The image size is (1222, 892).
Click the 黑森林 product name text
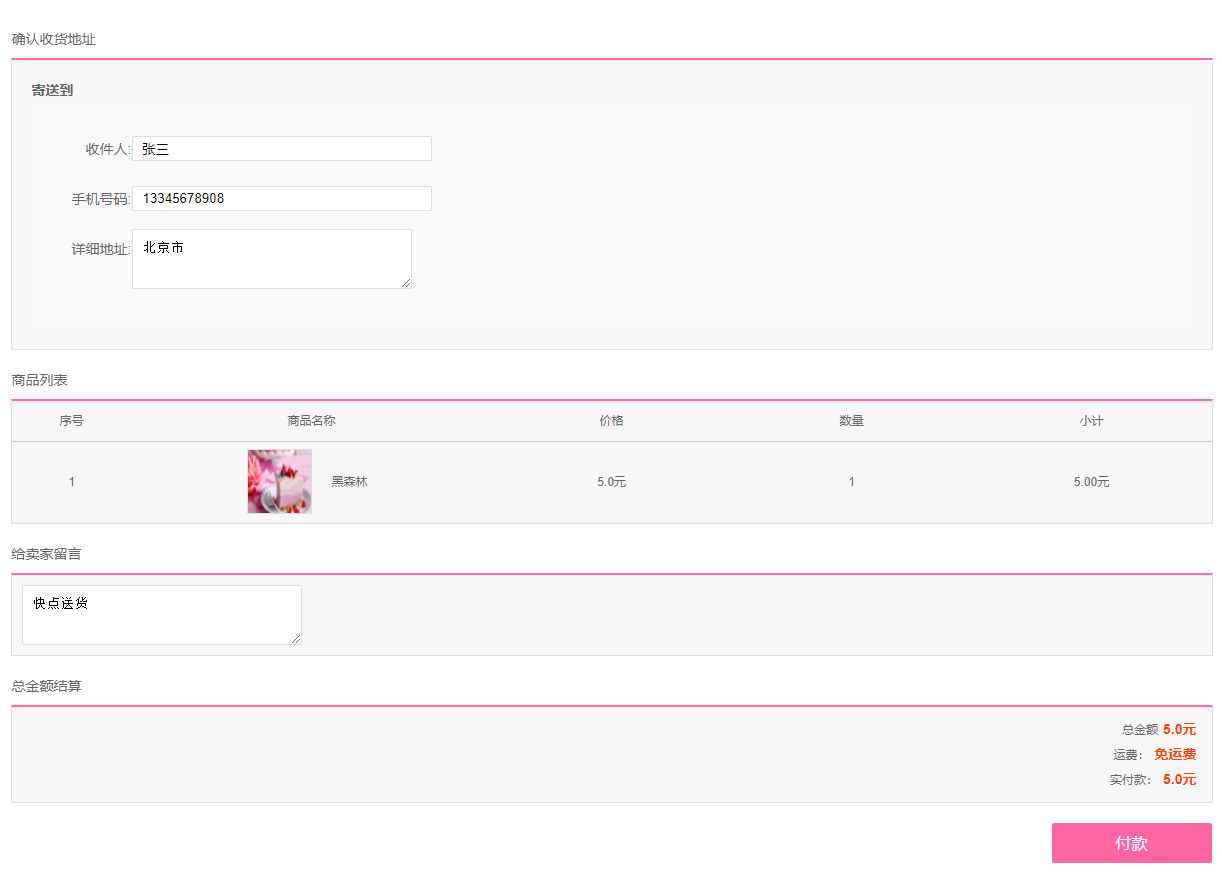(x=350, y=482)
